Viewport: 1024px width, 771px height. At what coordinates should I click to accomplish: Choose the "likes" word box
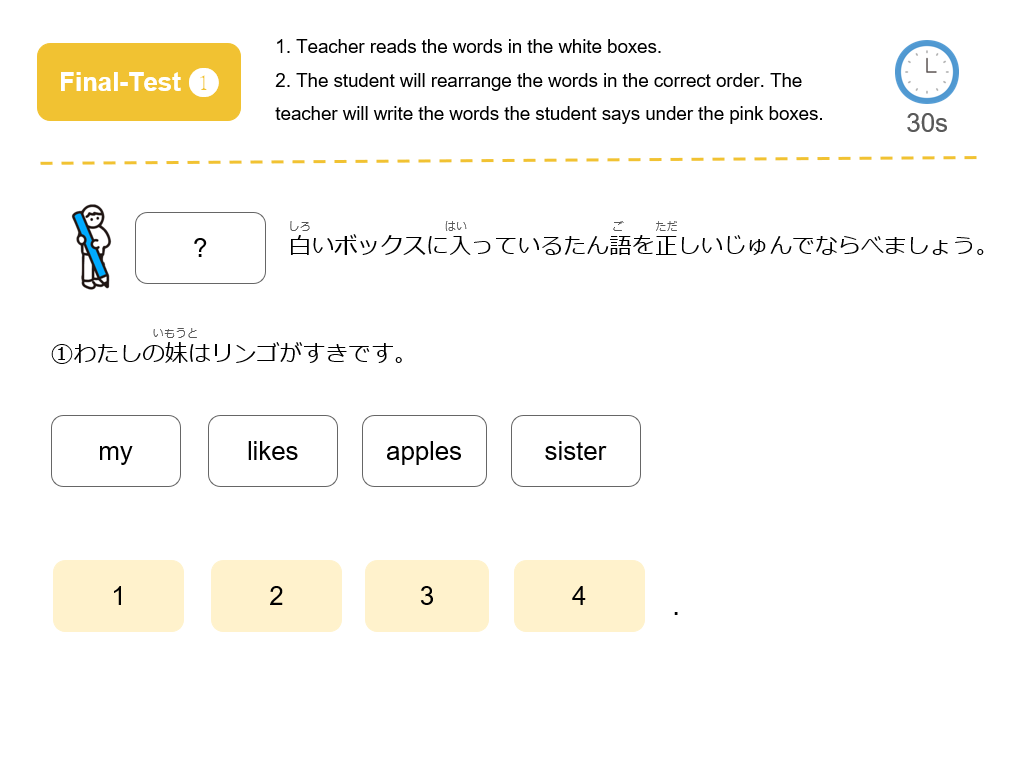(x=273, y=451)
